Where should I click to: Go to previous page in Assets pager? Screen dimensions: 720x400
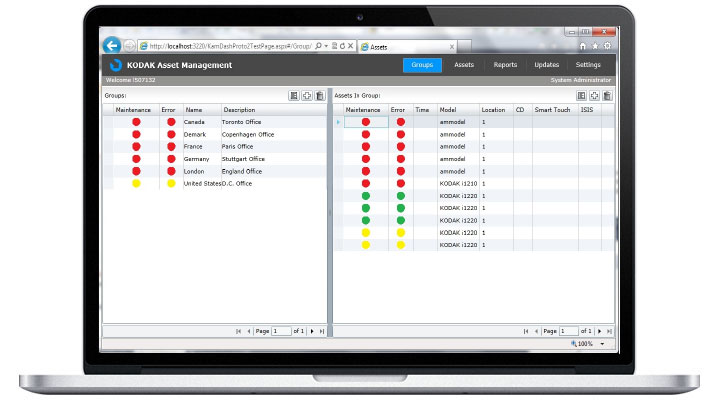click(x=536, y=331)
